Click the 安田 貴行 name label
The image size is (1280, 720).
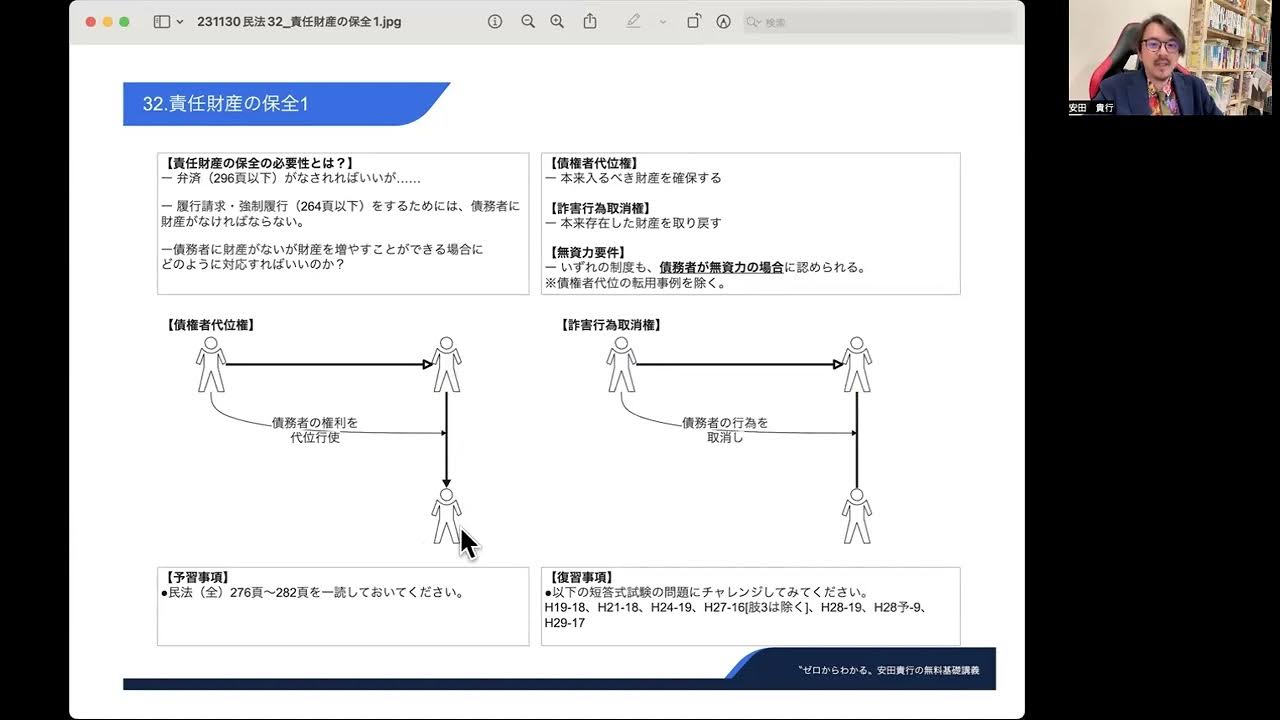coord(1091,108)
